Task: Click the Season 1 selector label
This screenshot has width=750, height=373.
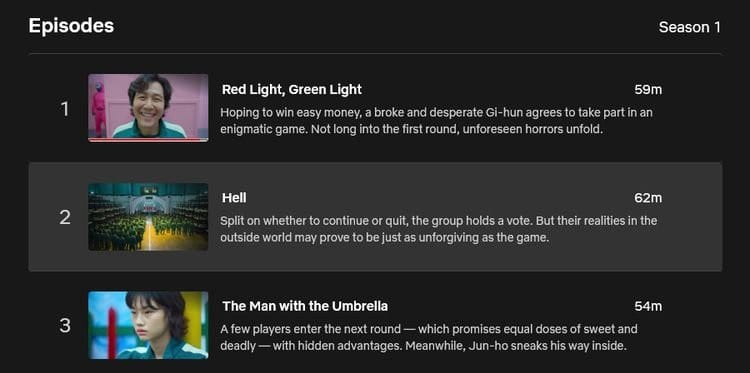Action: pyautogui.click(x=689, y=27)
